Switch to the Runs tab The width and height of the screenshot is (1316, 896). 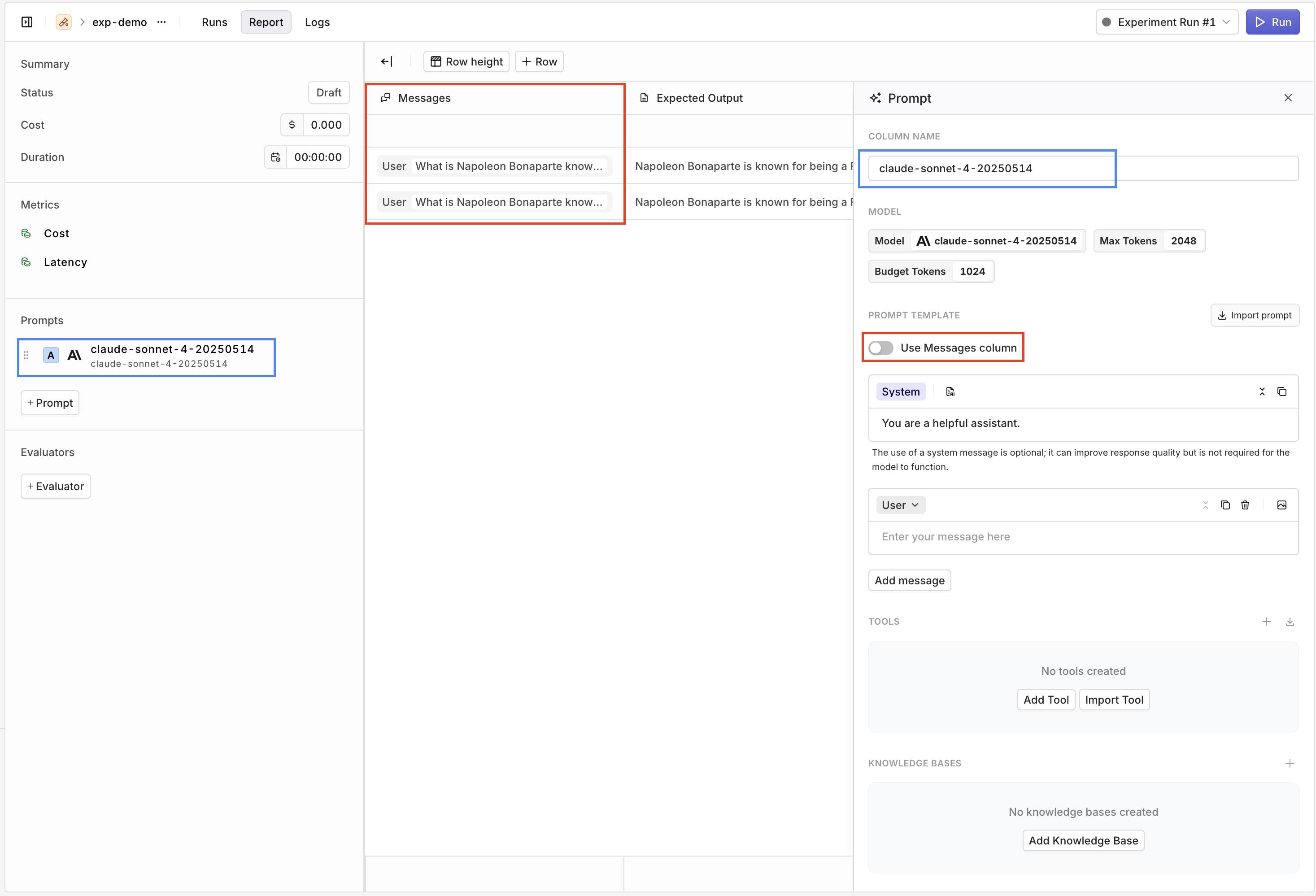(x=214, y=22)
